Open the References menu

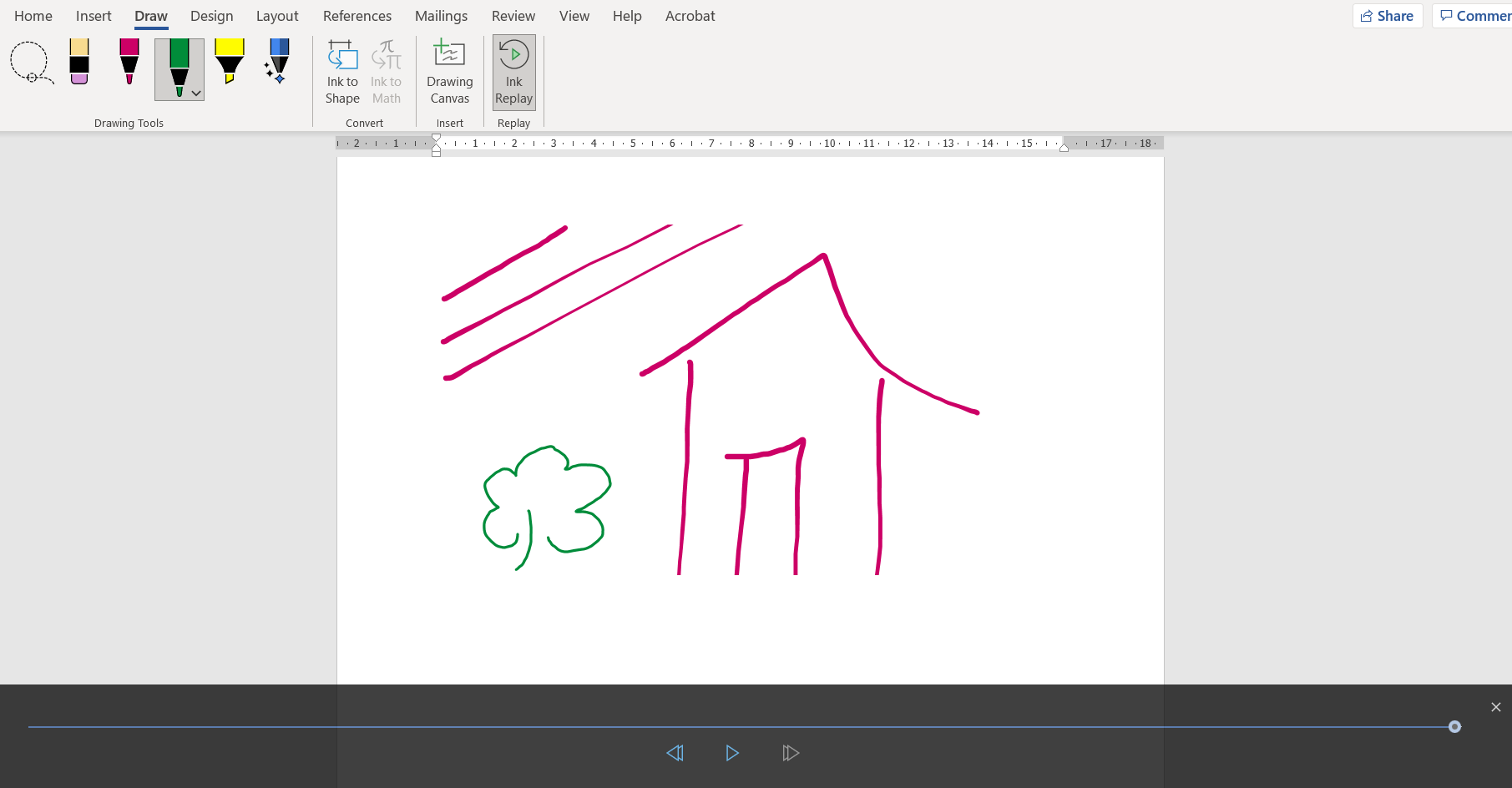click(357, 15)
